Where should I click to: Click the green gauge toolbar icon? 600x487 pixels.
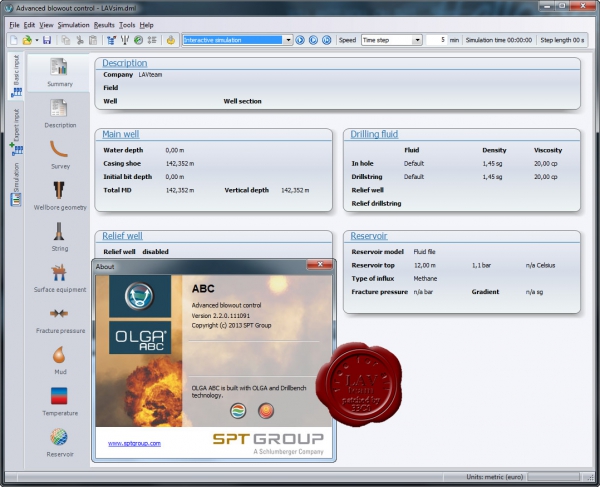pyautogui.click(x=139, y=40)
